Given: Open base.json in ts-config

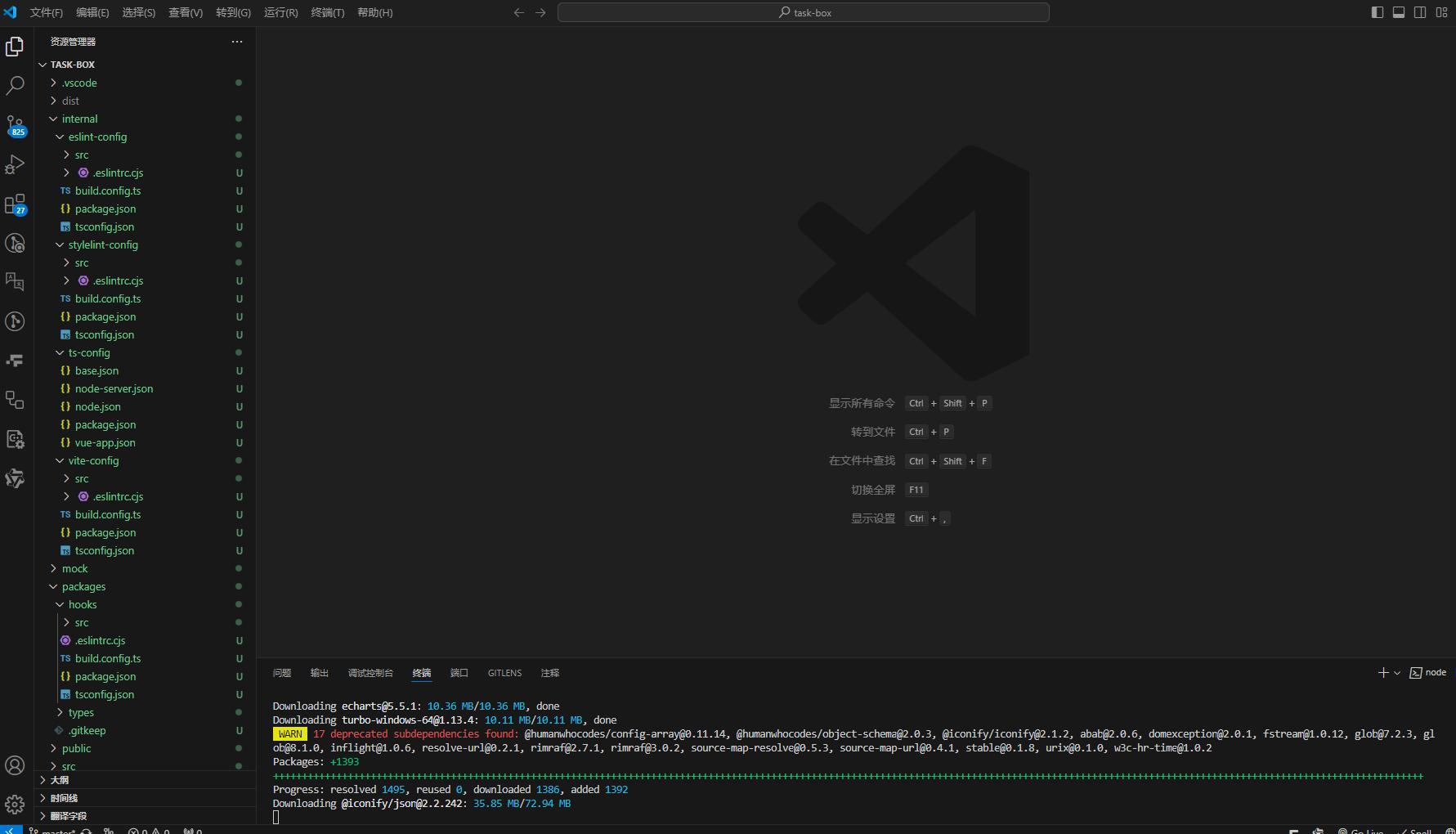Looking at the screenshot, I should [146, 370].
